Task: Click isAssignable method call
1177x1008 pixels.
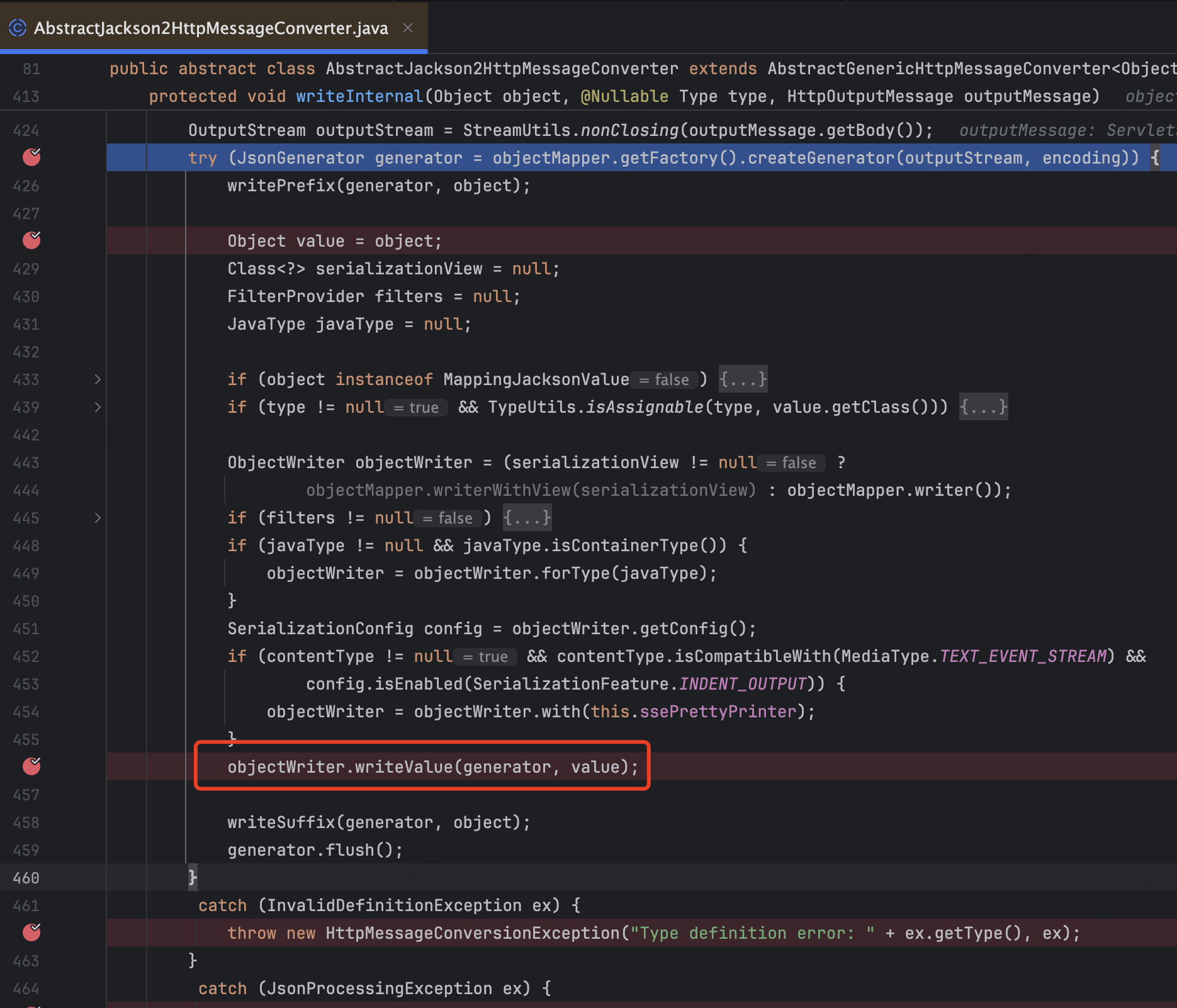Action: pyautogui.click(x=644, y=407)
